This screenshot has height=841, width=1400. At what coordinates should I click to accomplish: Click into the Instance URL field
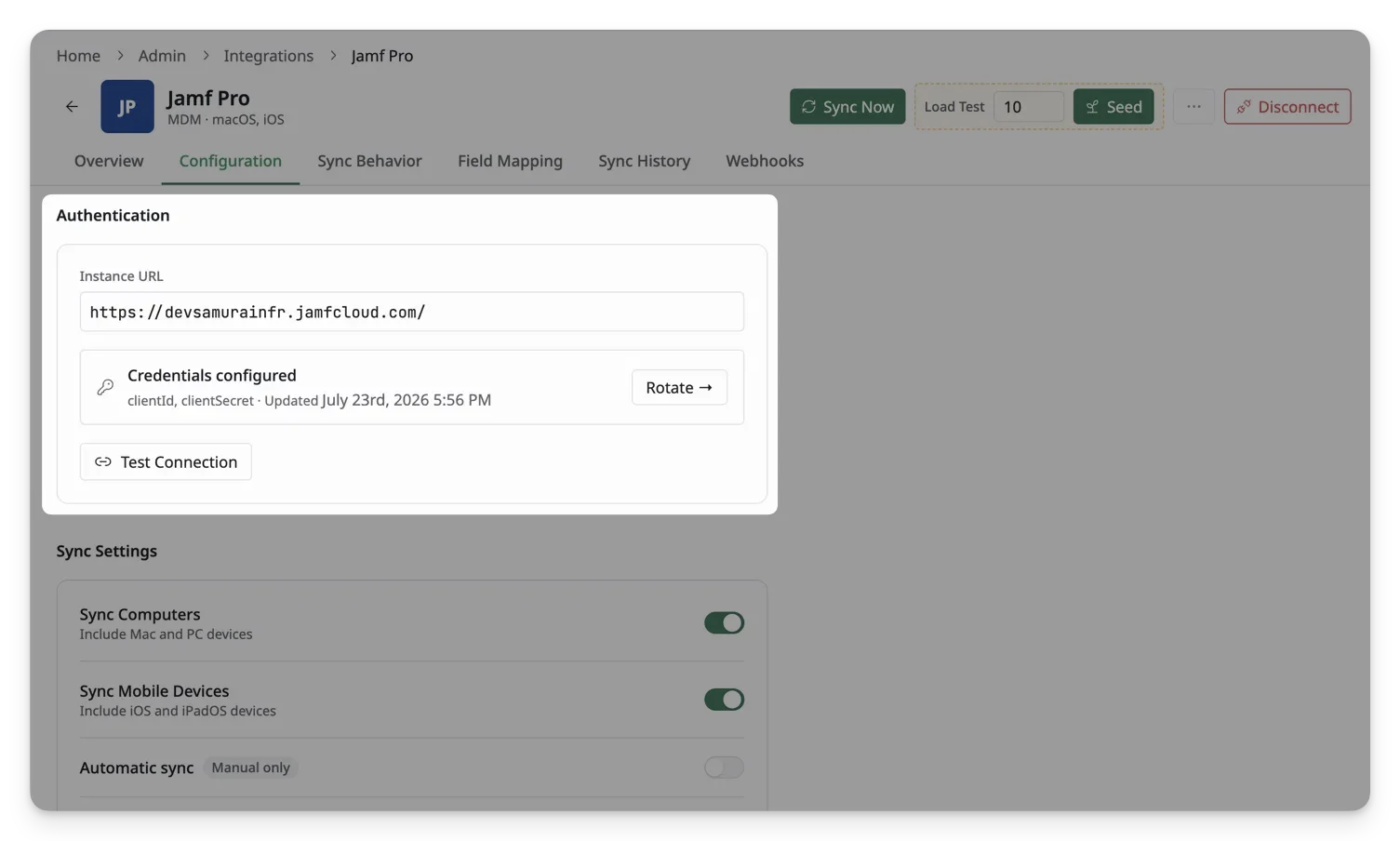pos(412,312)
